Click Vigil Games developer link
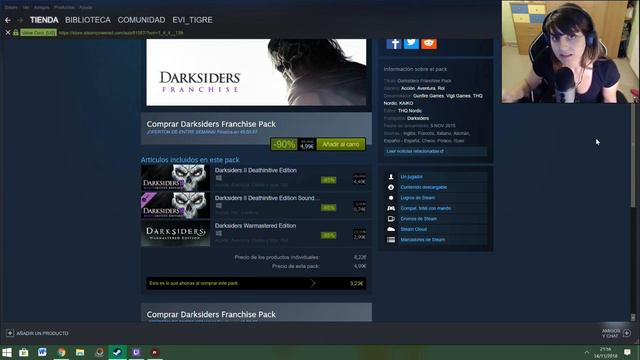 click(x=458, y=96)
